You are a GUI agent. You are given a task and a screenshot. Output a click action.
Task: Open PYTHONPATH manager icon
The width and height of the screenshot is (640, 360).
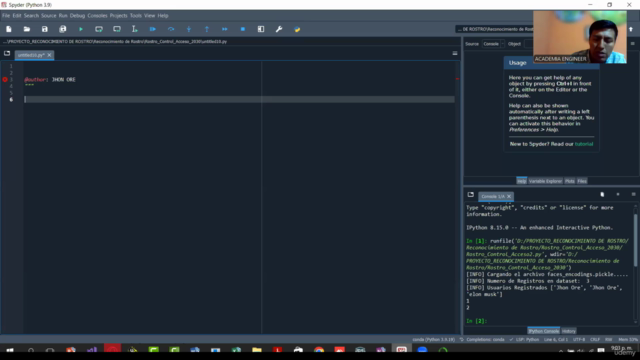point(297,29)
